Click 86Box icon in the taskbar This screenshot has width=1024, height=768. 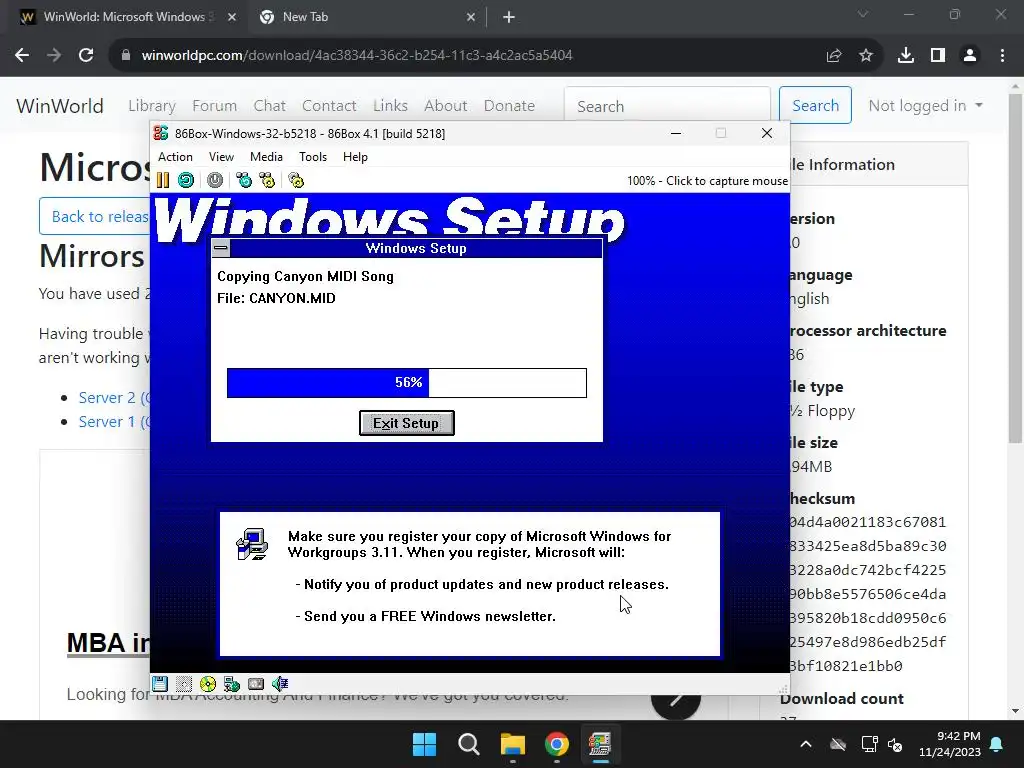pyautogui.click(x=600, y=744)
